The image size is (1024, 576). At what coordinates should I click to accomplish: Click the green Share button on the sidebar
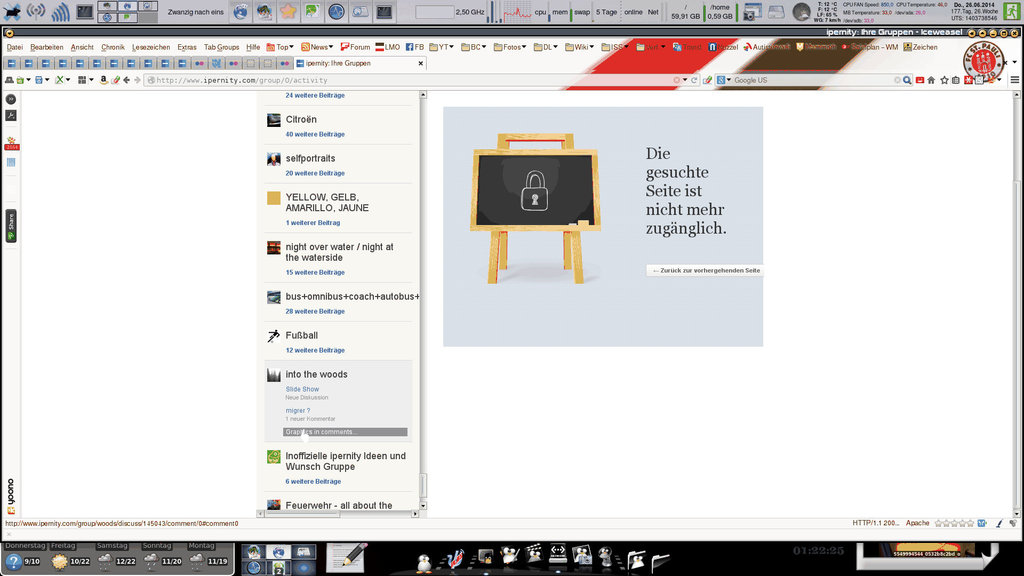pyautogui.click(x=11, y=226)
